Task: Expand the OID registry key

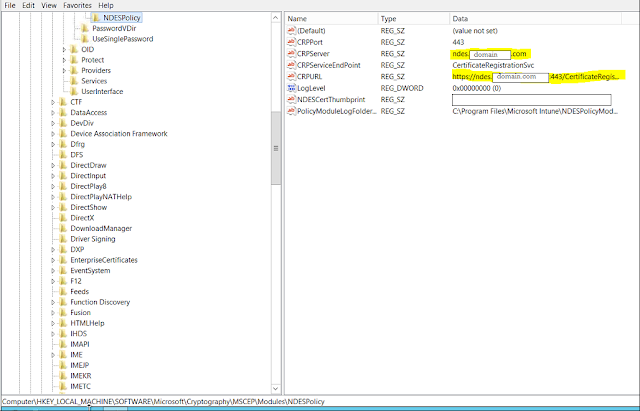Action: [64, 49]
